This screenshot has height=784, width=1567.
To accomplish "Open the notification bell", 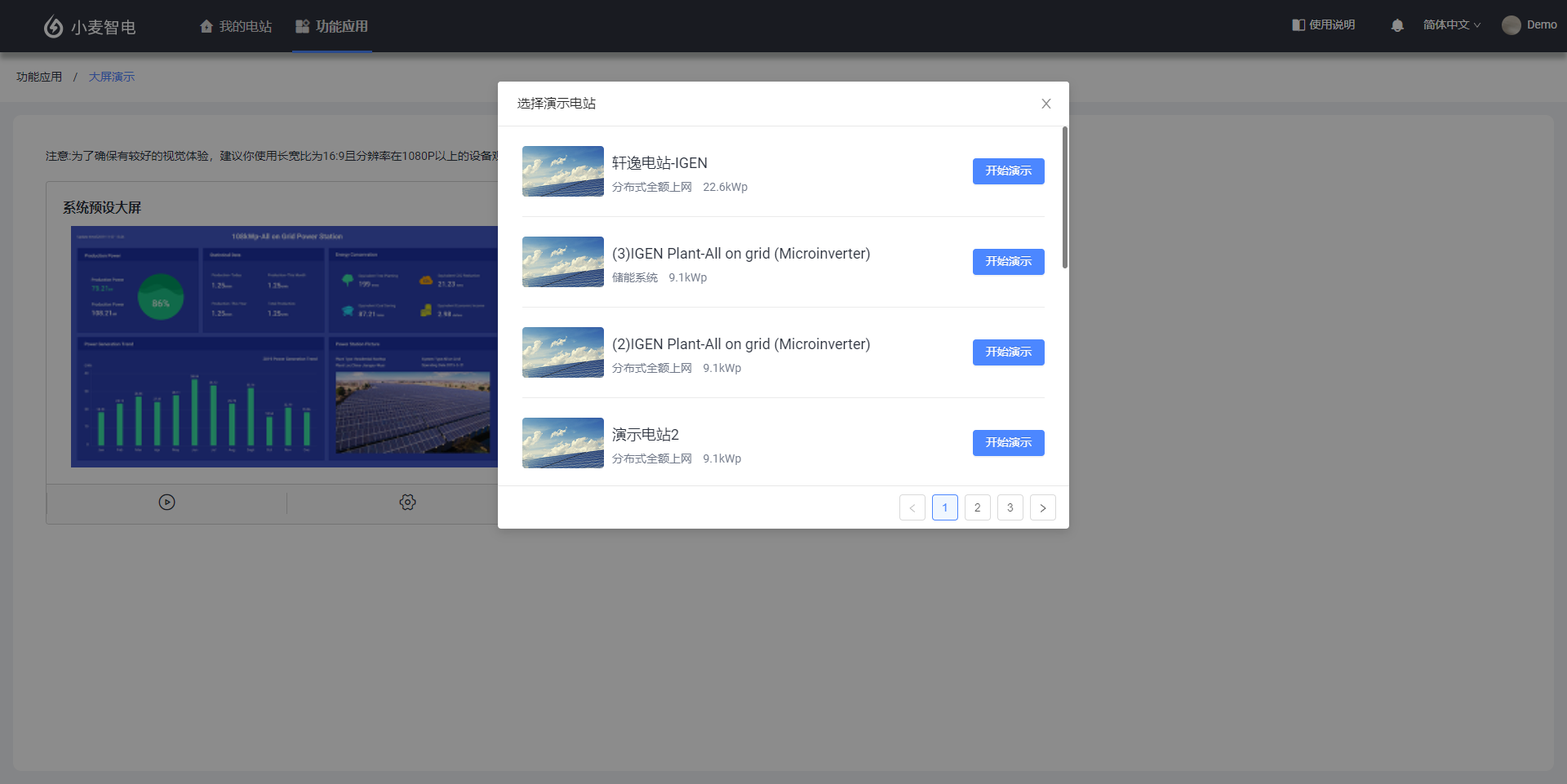I will pyautogui.click(x=1396, y=25).
